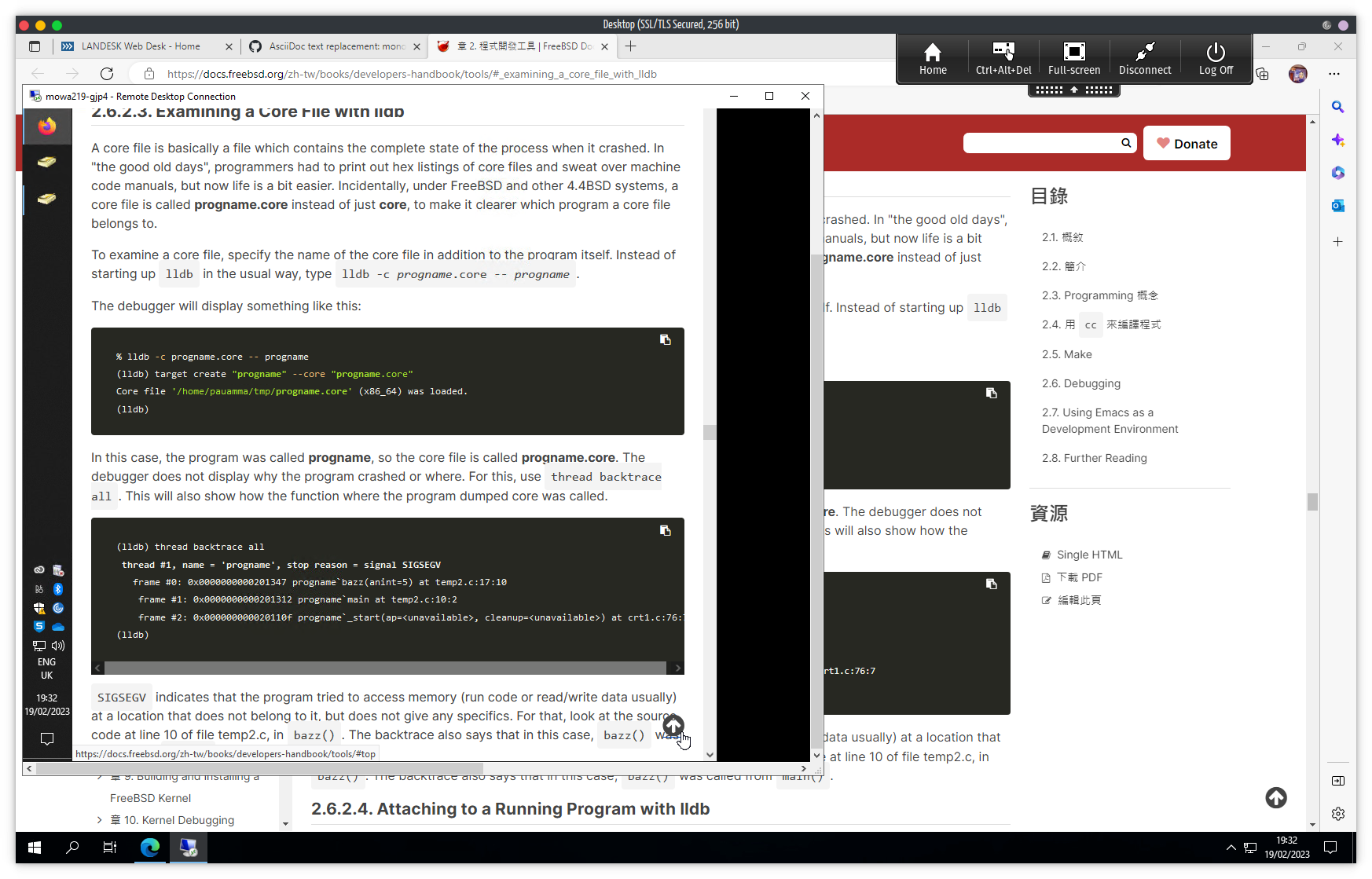Click the search magnifier in FreeBSD header
Screen dimensions: 1372x879
1126,143
